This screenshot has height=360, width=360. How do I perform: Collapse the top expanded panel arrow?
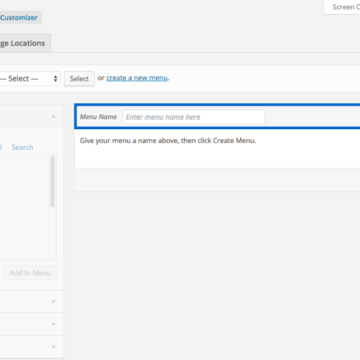[53, 117]
